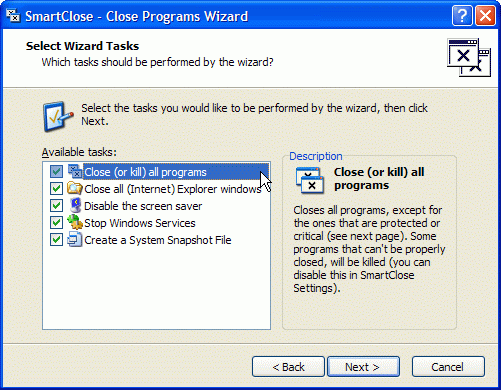Select the Stop Windows Services task label
This screenshot has width=501, height=390.
coord(140,223)
